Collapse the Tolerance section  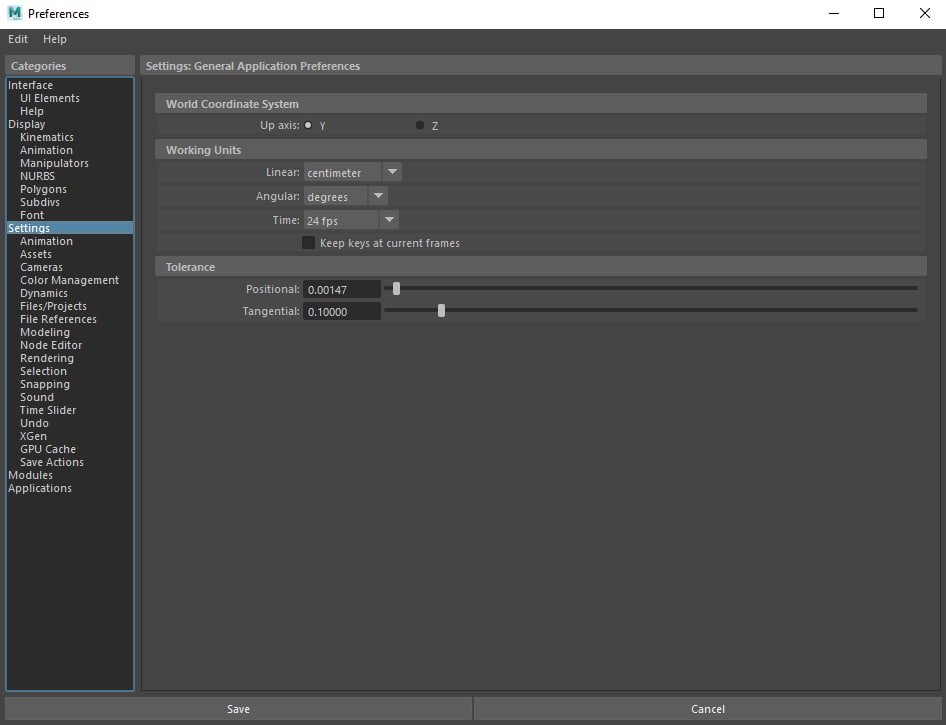541,267
